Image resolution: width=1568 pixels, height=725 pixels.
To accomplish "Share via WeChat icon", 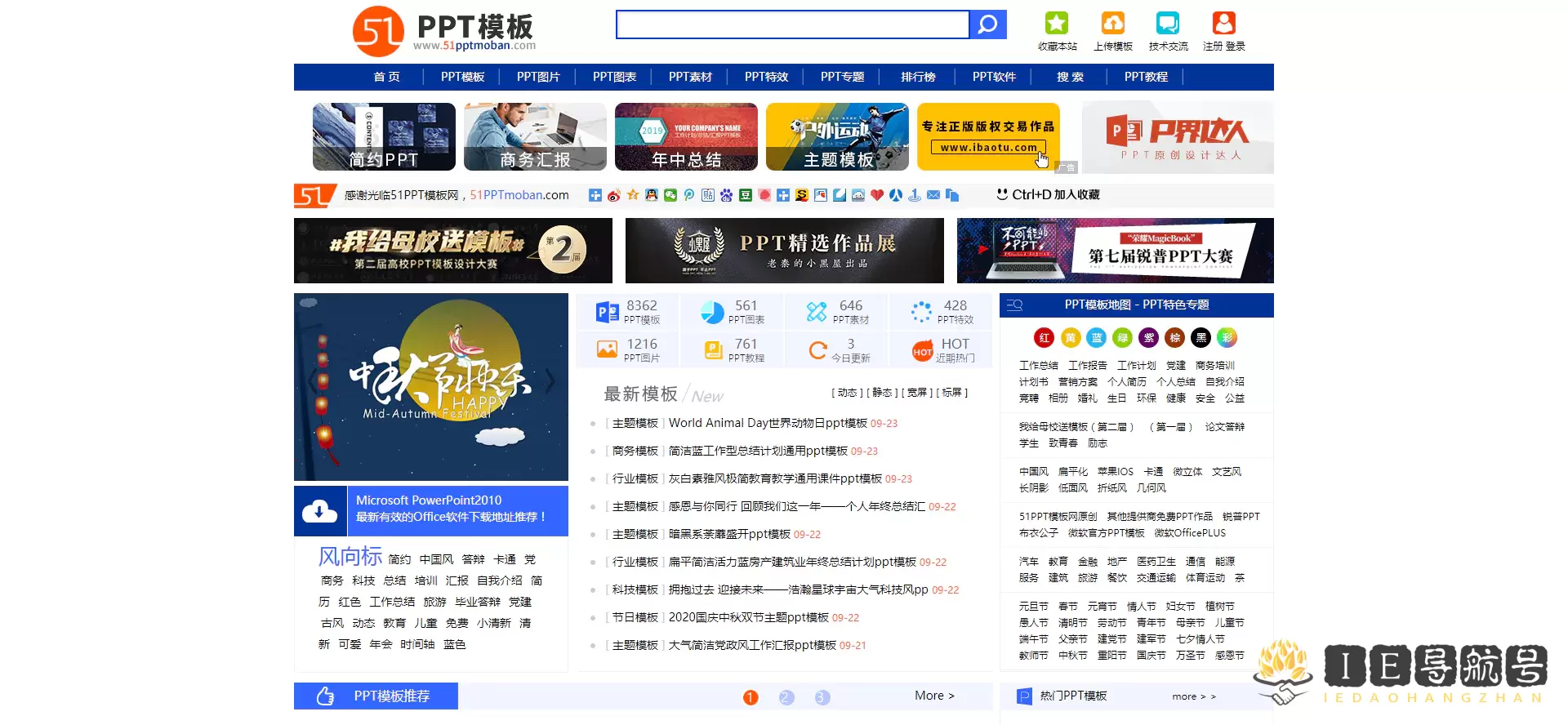I will (x=670, y=195).
